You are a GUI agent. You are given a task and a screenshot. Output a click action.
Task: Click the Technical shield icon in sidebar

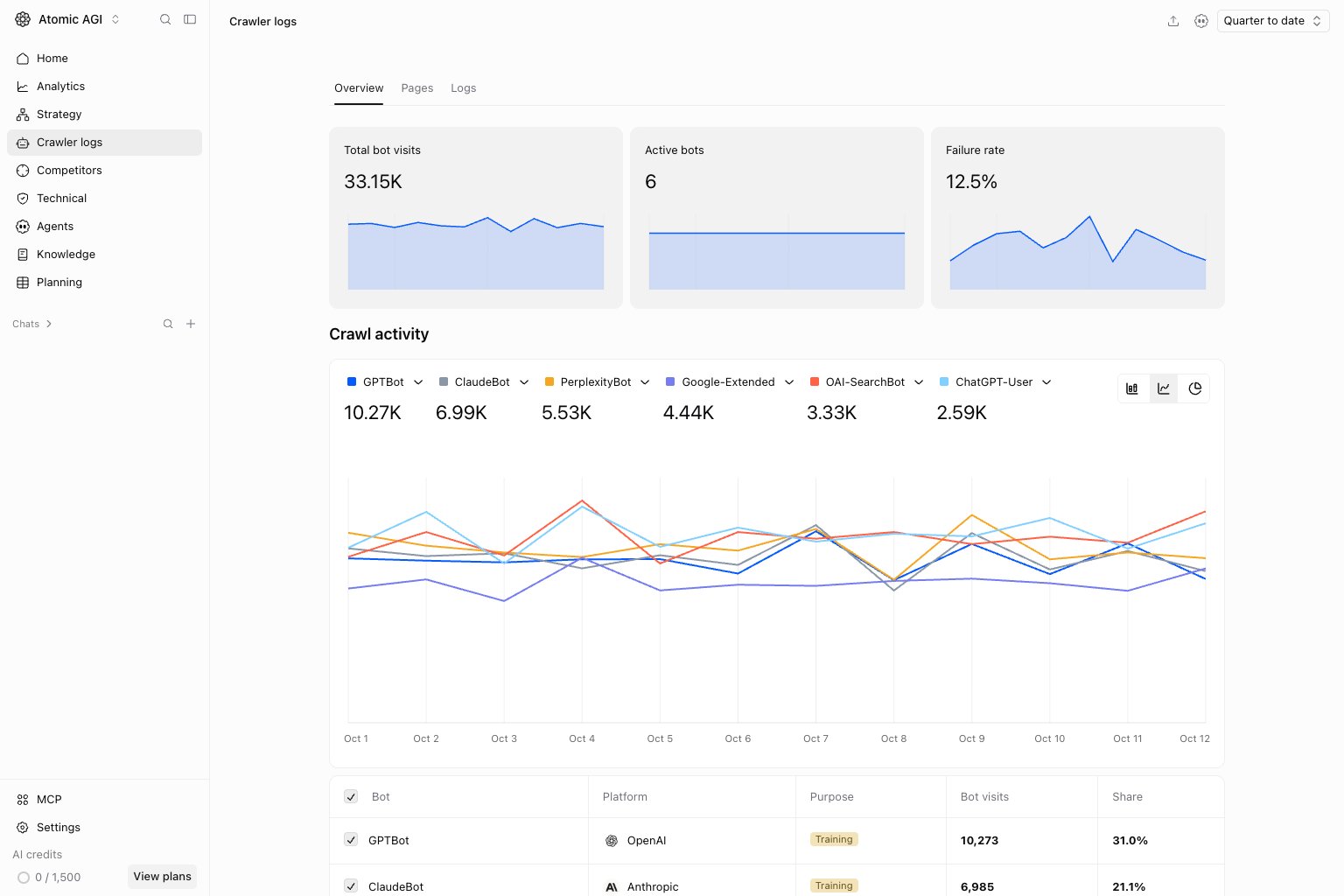[x=23, y=199]
